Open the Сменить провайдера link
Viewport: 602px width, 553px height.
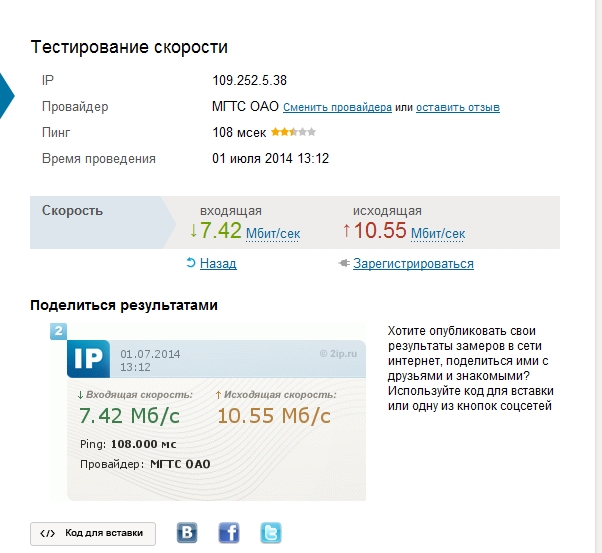coord(337,107)
